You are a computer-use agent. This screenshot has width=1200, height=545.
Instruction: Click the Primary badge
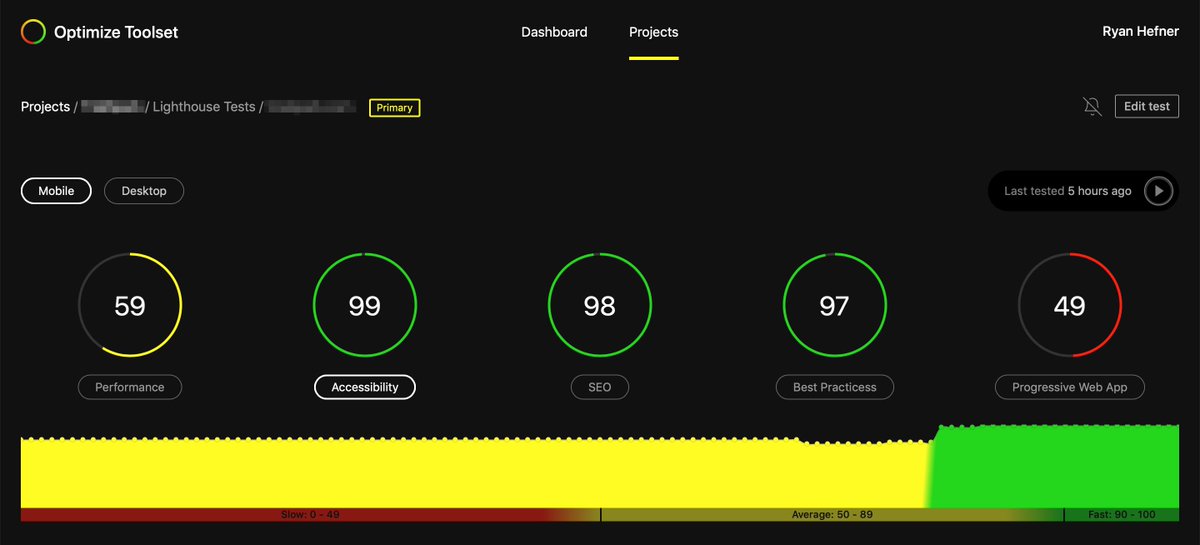(x=395, y=107)
